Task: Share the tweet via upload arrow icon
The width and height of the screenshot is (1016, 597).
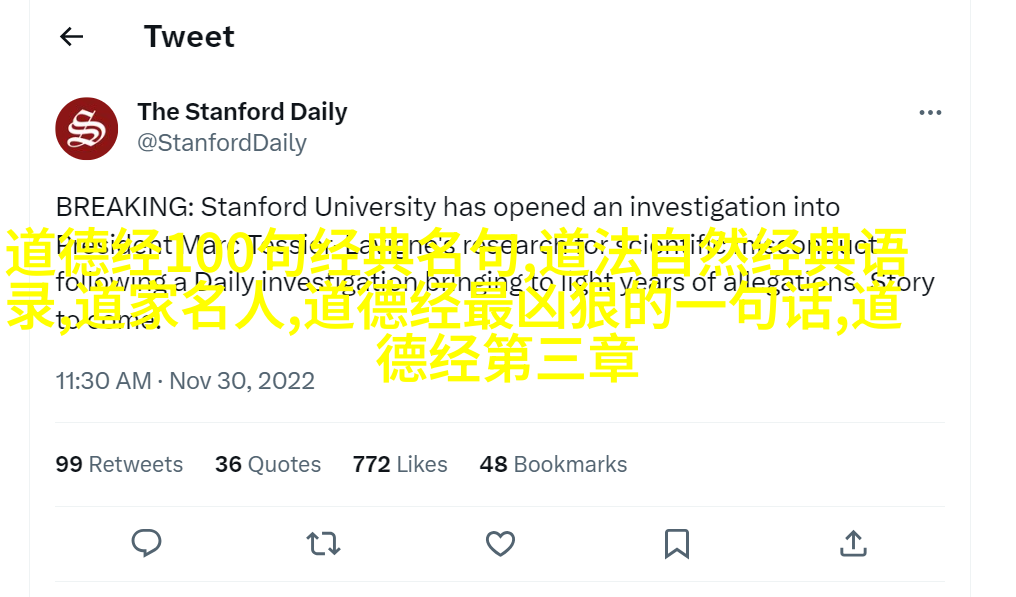Action: click(x=853, y=543)
